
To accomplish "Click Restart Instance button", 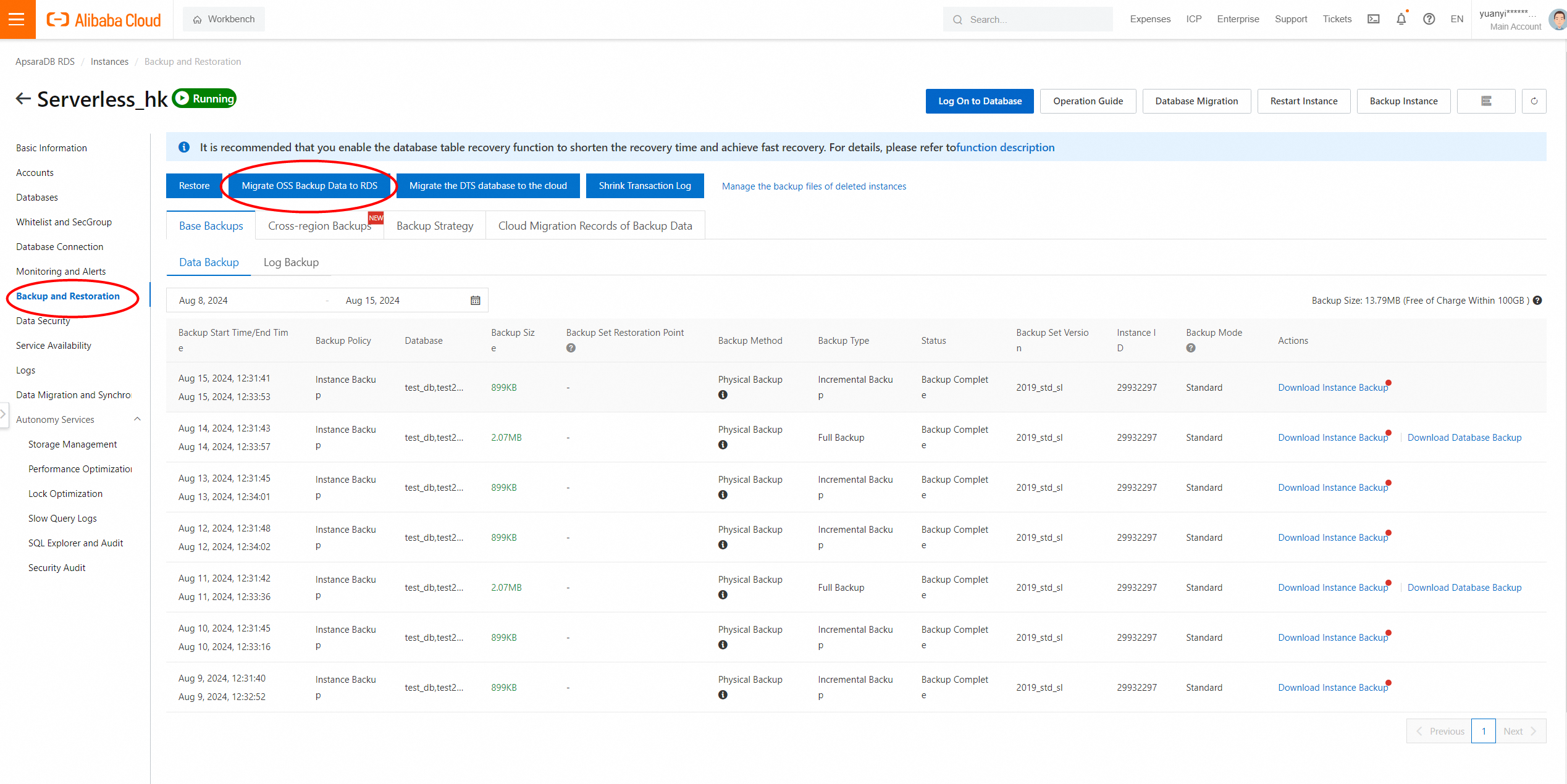I will (1304, 101).
